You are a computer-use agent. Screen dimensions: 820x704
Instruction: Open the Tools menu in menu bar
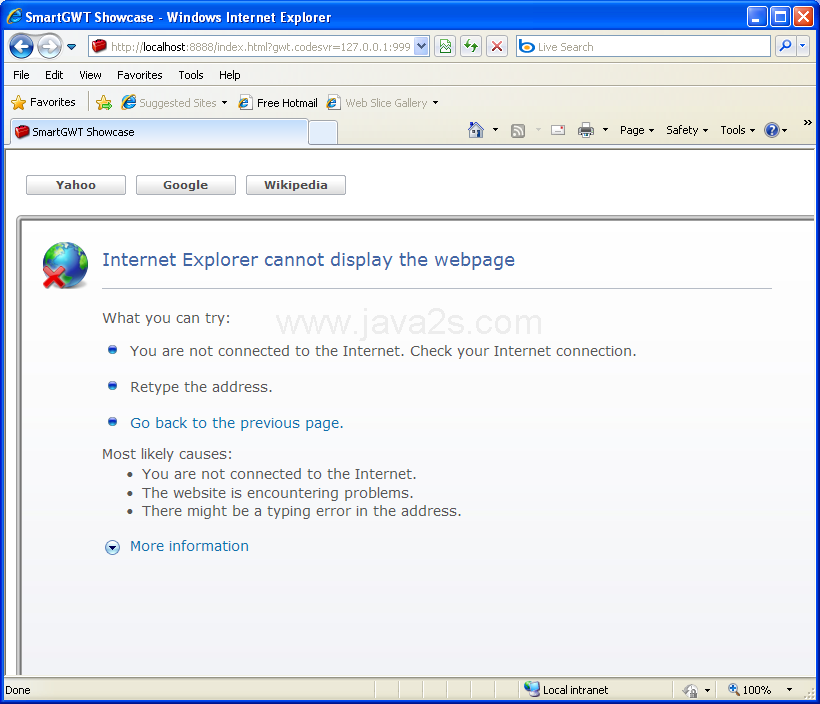click(191, 75)
